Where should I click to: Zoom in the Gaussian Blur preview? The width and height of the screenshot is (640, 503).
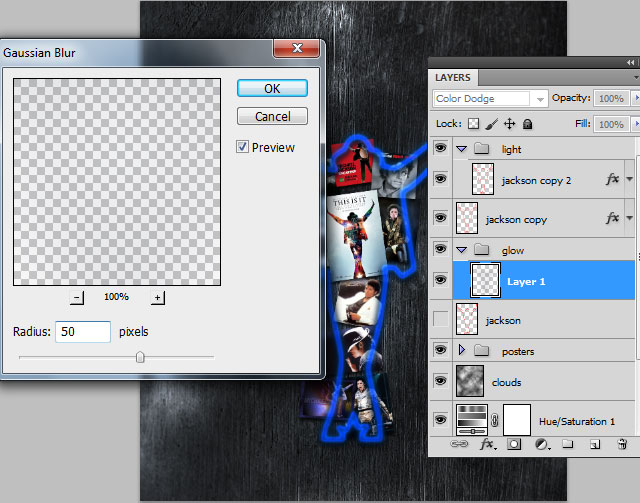click(x=158, y=298)
